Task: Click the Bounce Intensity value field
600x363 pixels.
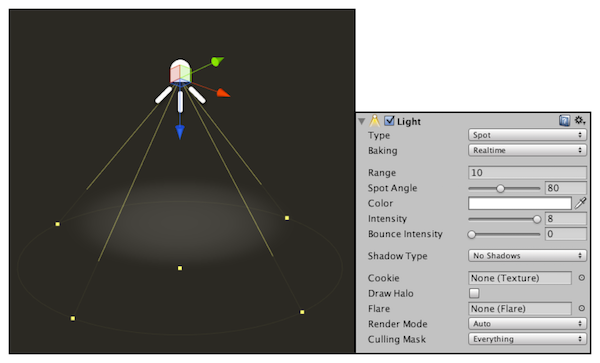Action: pos(566,234)
